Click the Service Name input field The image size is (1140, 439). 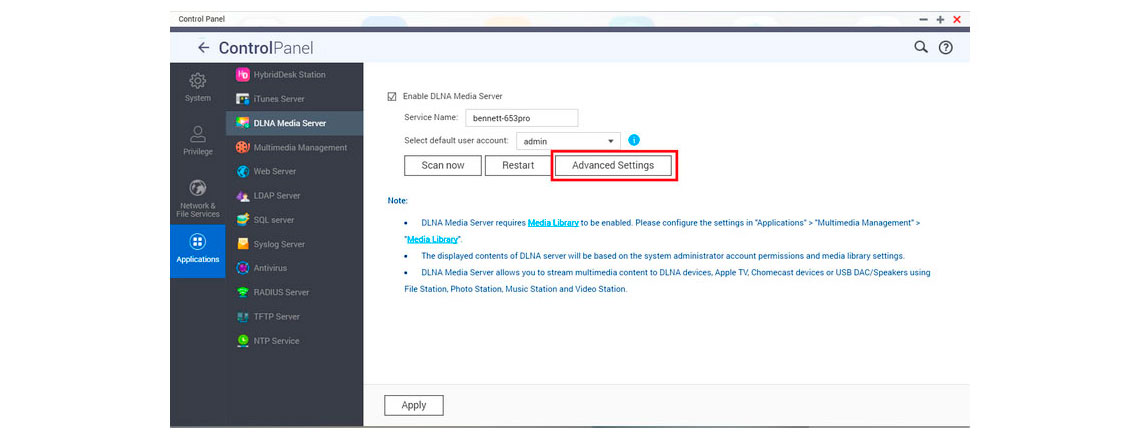[x=521, y=118]
